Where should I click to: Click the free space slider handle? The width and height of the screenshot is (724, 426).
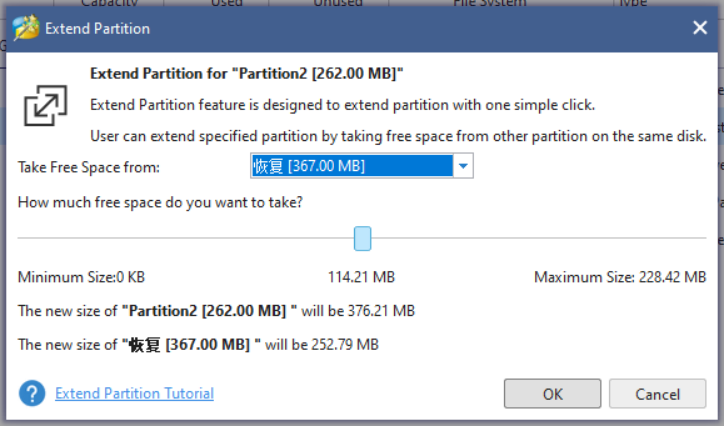pyautogui.click(x=362, y=238)
